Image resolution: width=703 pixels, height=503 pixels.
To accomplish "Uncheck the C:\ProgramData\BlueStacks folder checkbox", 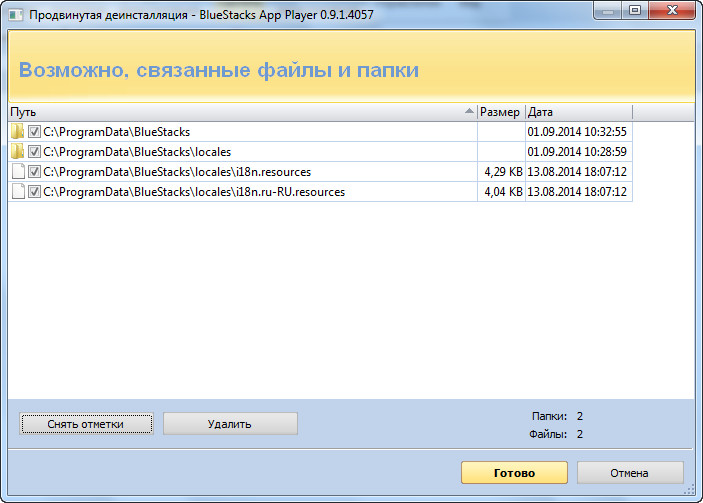I will (x=34, y=132).
